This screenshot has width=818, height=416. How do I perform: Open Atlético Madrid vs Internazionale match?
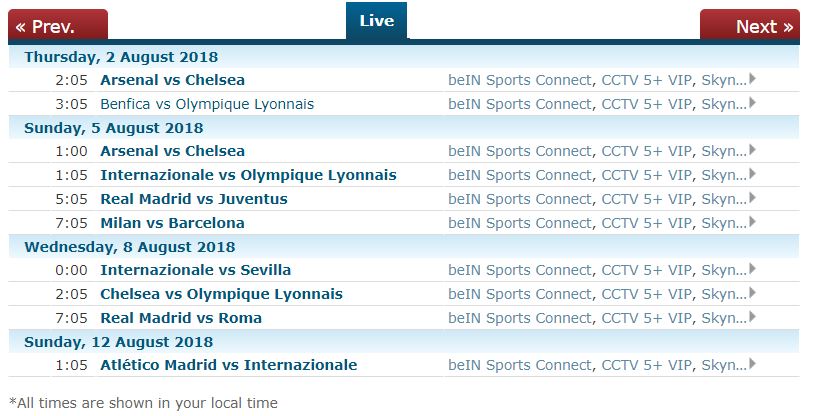click(229, 365)
